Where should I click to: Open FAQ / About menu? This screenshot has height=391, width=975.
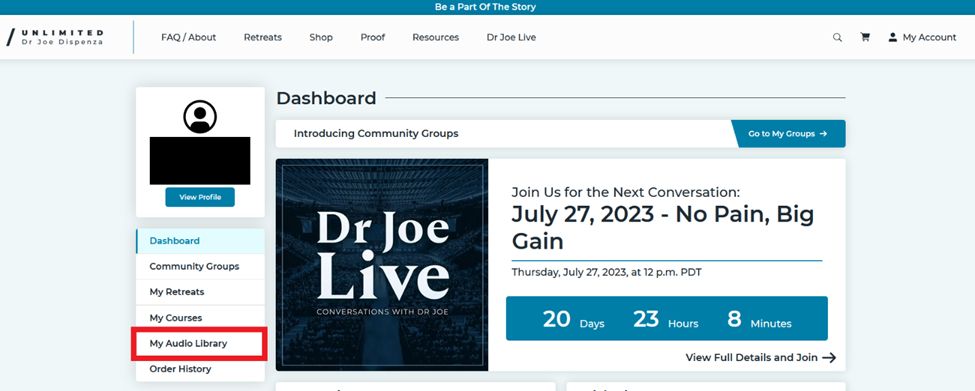click(x=188, y=37)
